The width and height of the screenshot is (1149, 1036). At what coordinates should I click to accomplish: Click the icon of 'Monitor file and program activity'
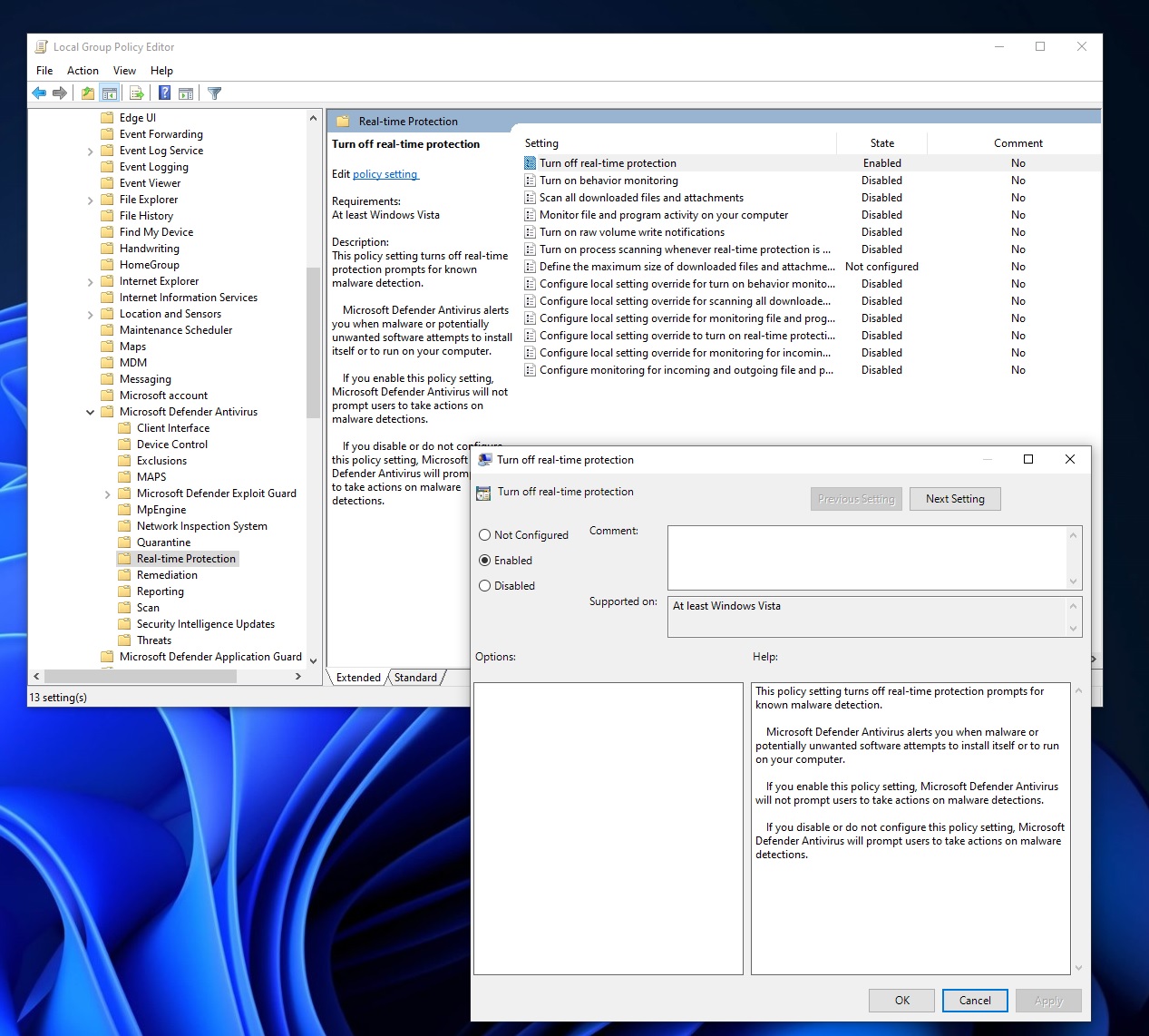coord(530,215)
